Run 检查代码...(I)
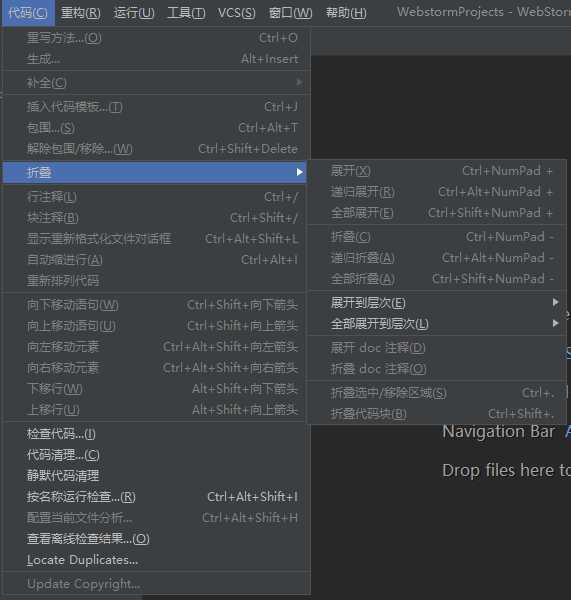This screenshot has height=600, width=571. [155, 434]
